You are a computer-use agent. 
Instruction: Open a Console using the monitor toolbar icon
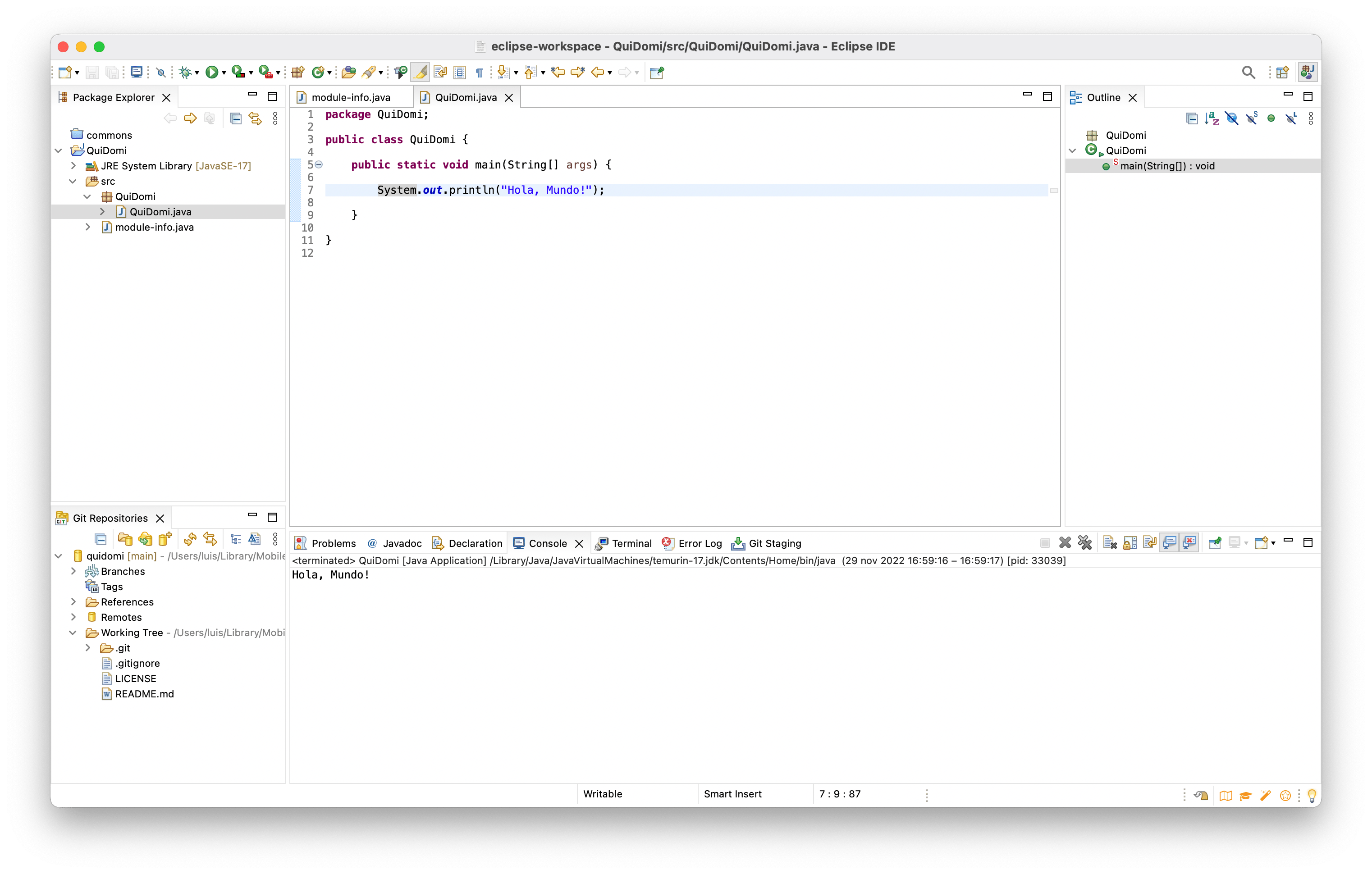[137, 73]
